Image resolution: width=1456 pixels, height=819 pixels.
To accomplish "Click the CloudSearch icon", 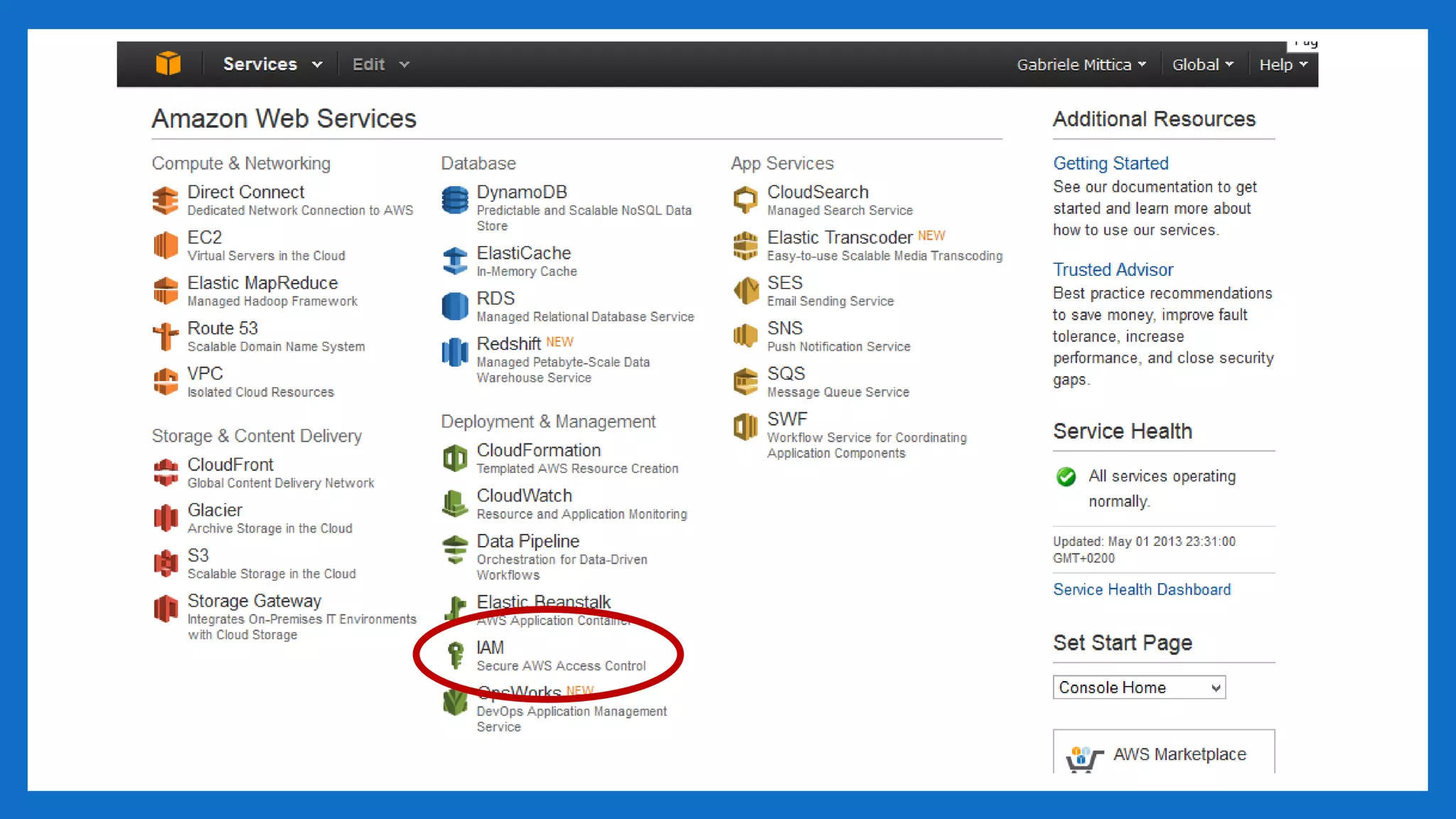I will pos(745,200).
